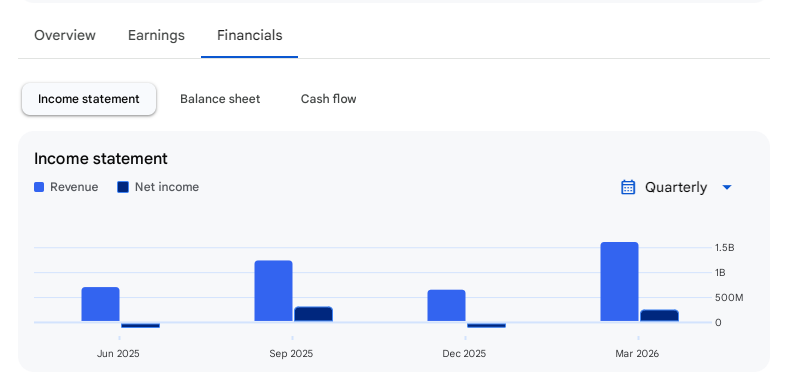
Task: Click the Jun 2025 axis label
Action: tap(118, 354)
